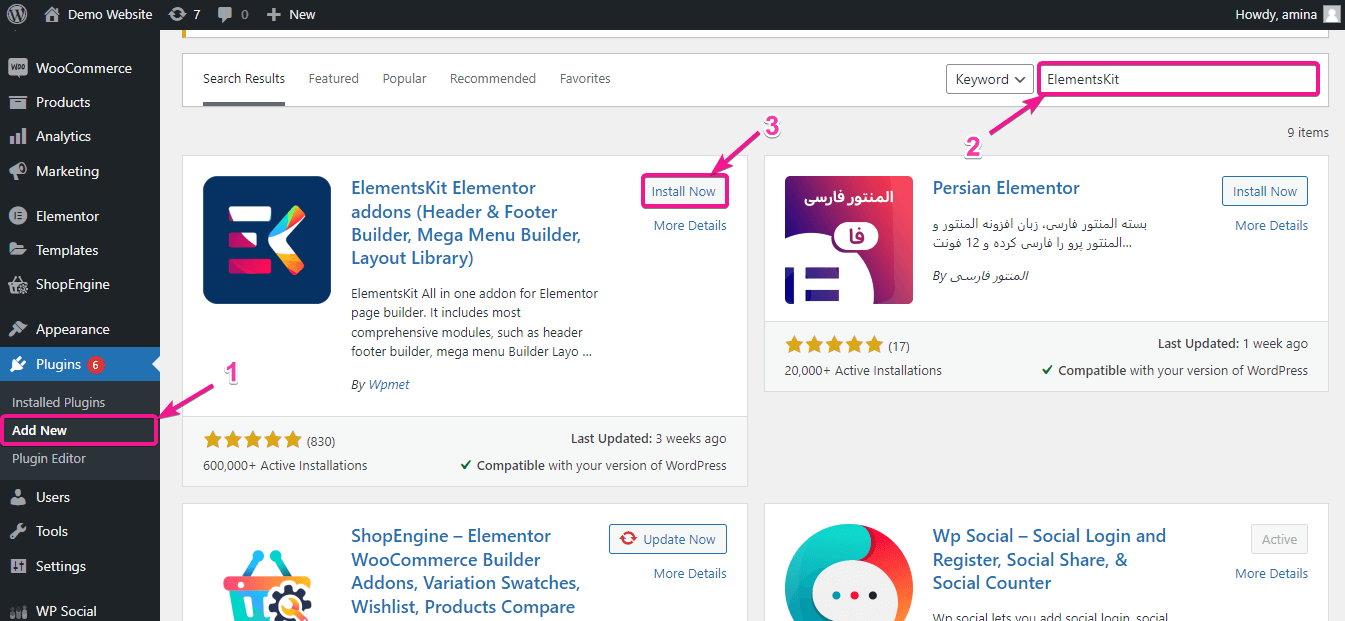The height and width of the screenshot is (621, 1345).
Task: Open the updates icon showing 7
Action: pos(178,14)
